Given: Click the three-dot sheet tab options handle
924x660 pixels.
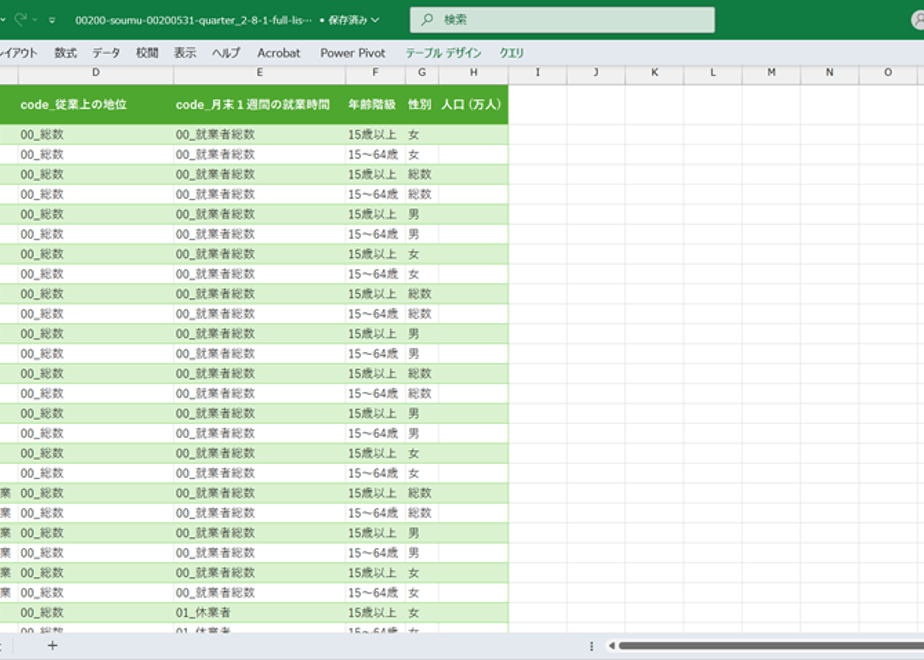Looking at the screenshot, I should [x=591, y=646].
